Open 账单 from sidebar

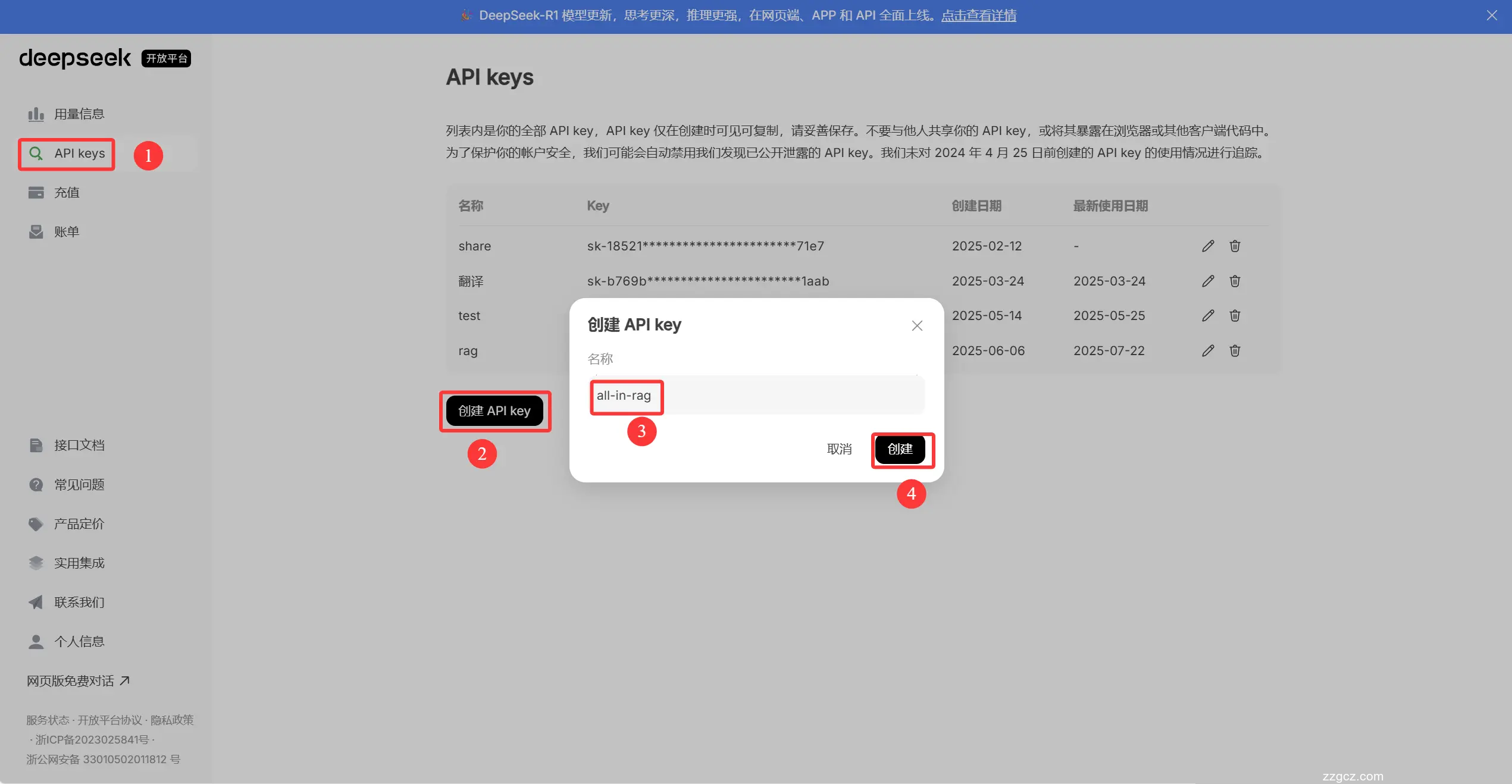[66, 232]
